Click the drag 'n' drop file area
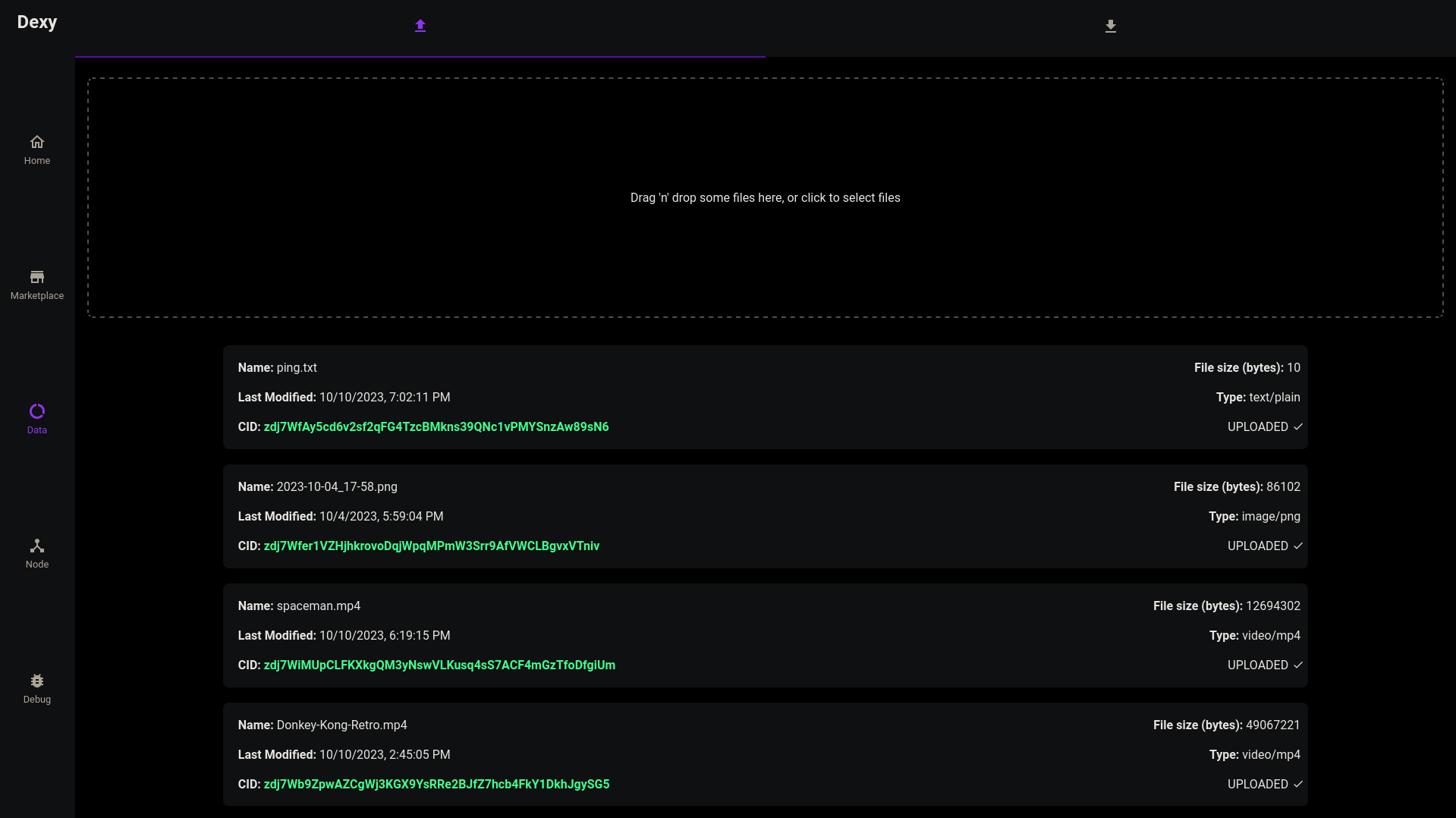 click(x=765, y=197)
